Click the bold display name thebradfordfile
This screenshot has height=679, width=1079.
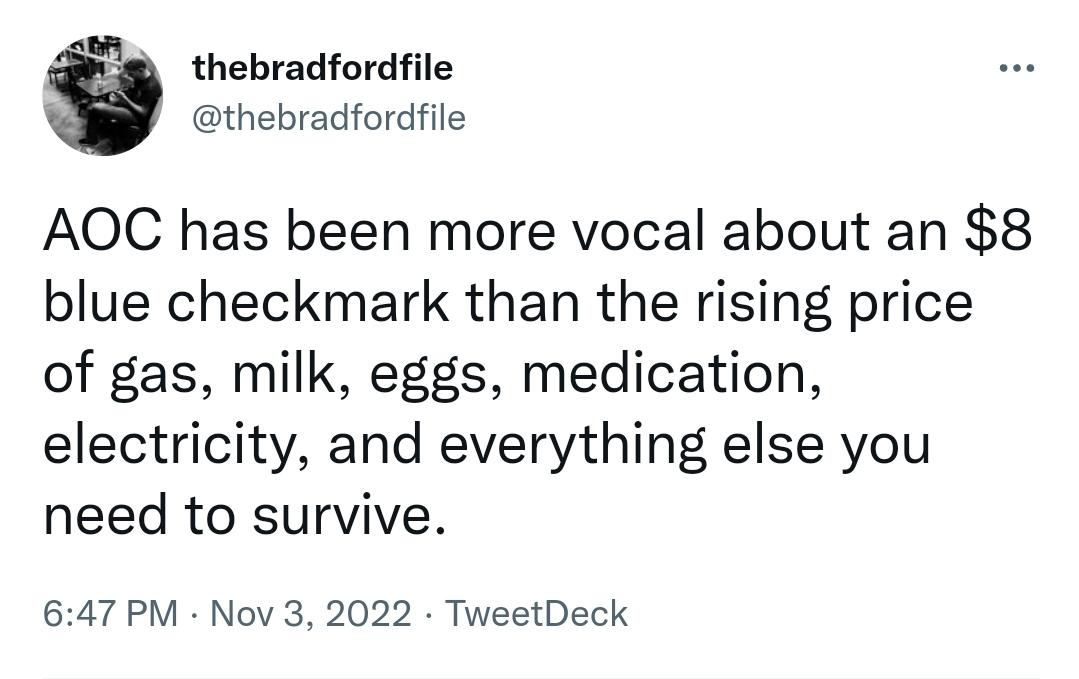pyautogui.click(x=323, y=67)
